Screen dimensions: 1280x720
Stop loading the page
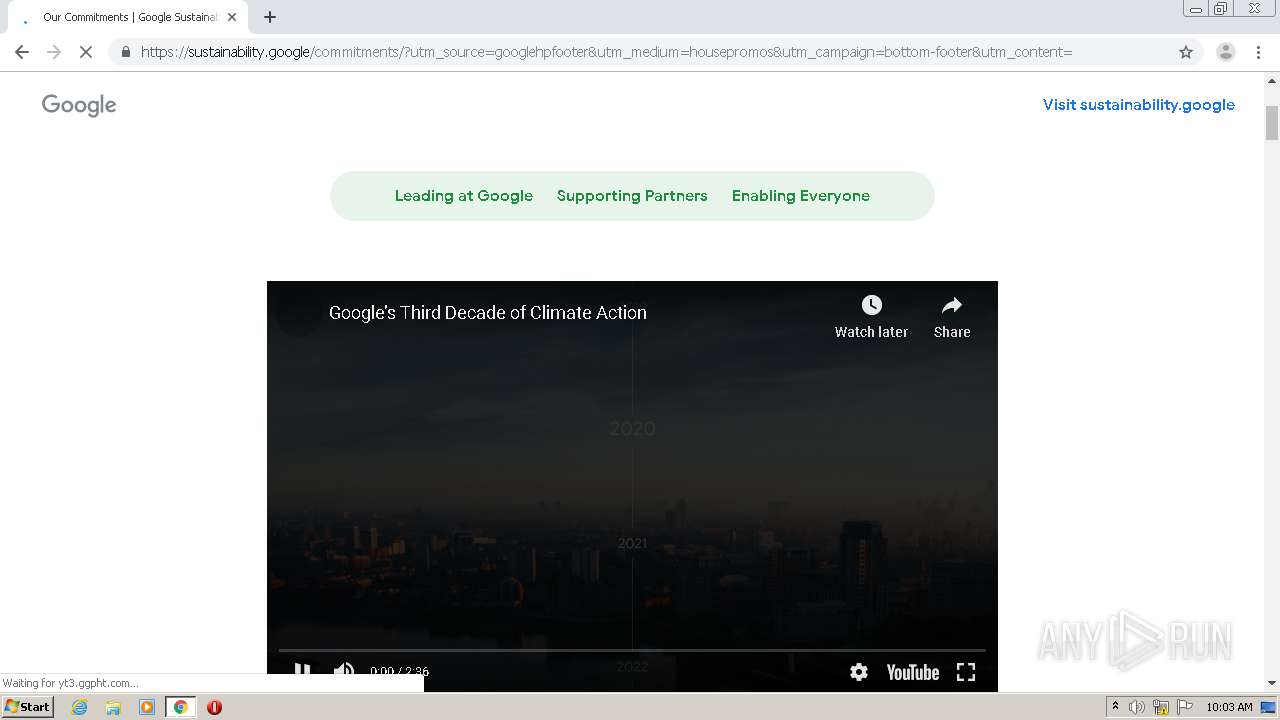pos(86,52)
